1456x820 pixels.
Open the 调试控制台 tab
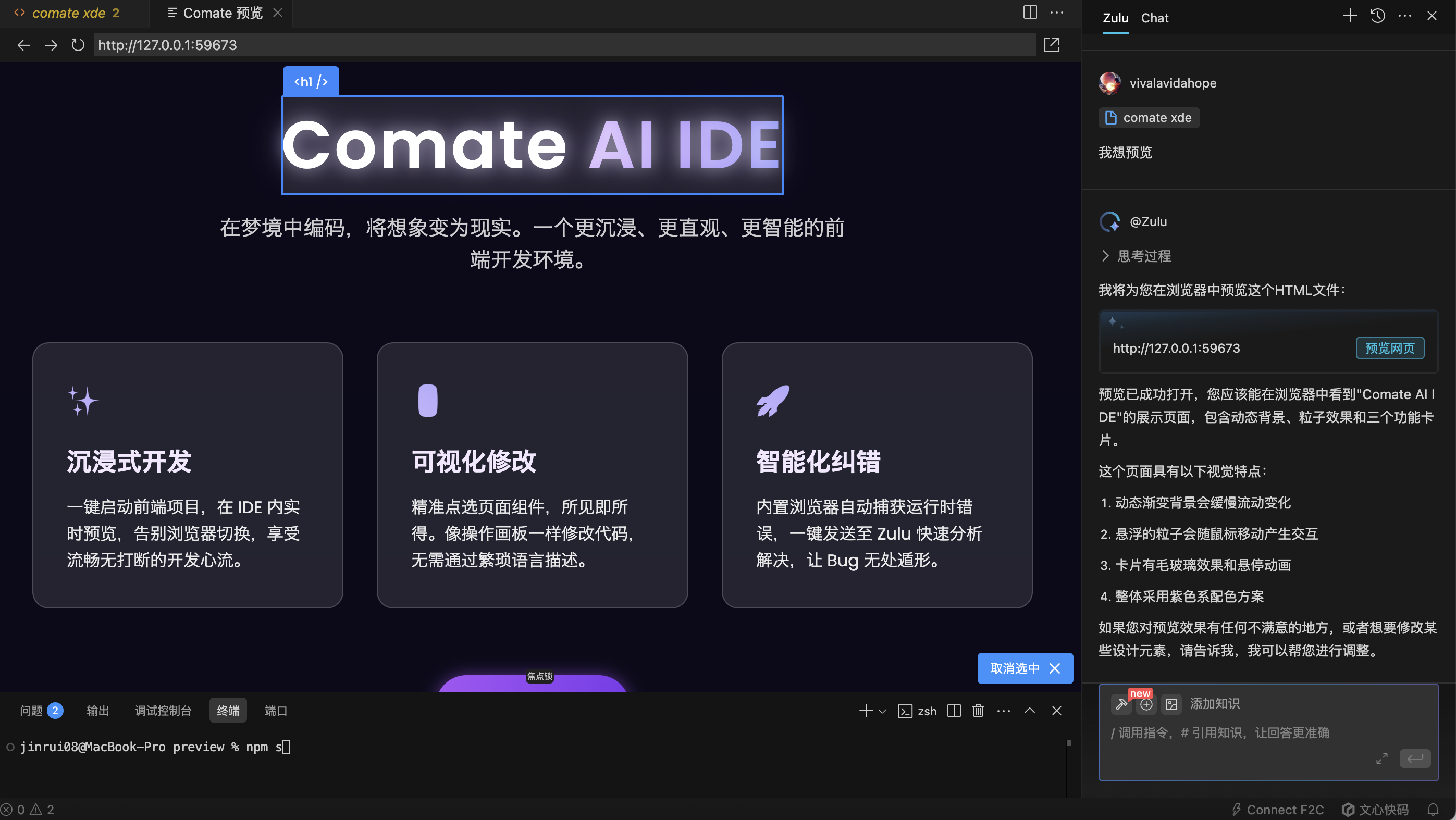pos(163,711)
